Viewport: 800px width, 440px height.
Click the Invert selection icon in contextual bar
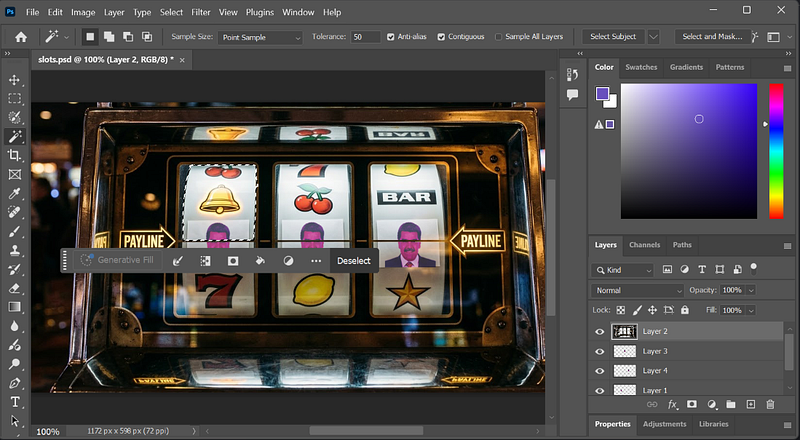pos(205,261)
